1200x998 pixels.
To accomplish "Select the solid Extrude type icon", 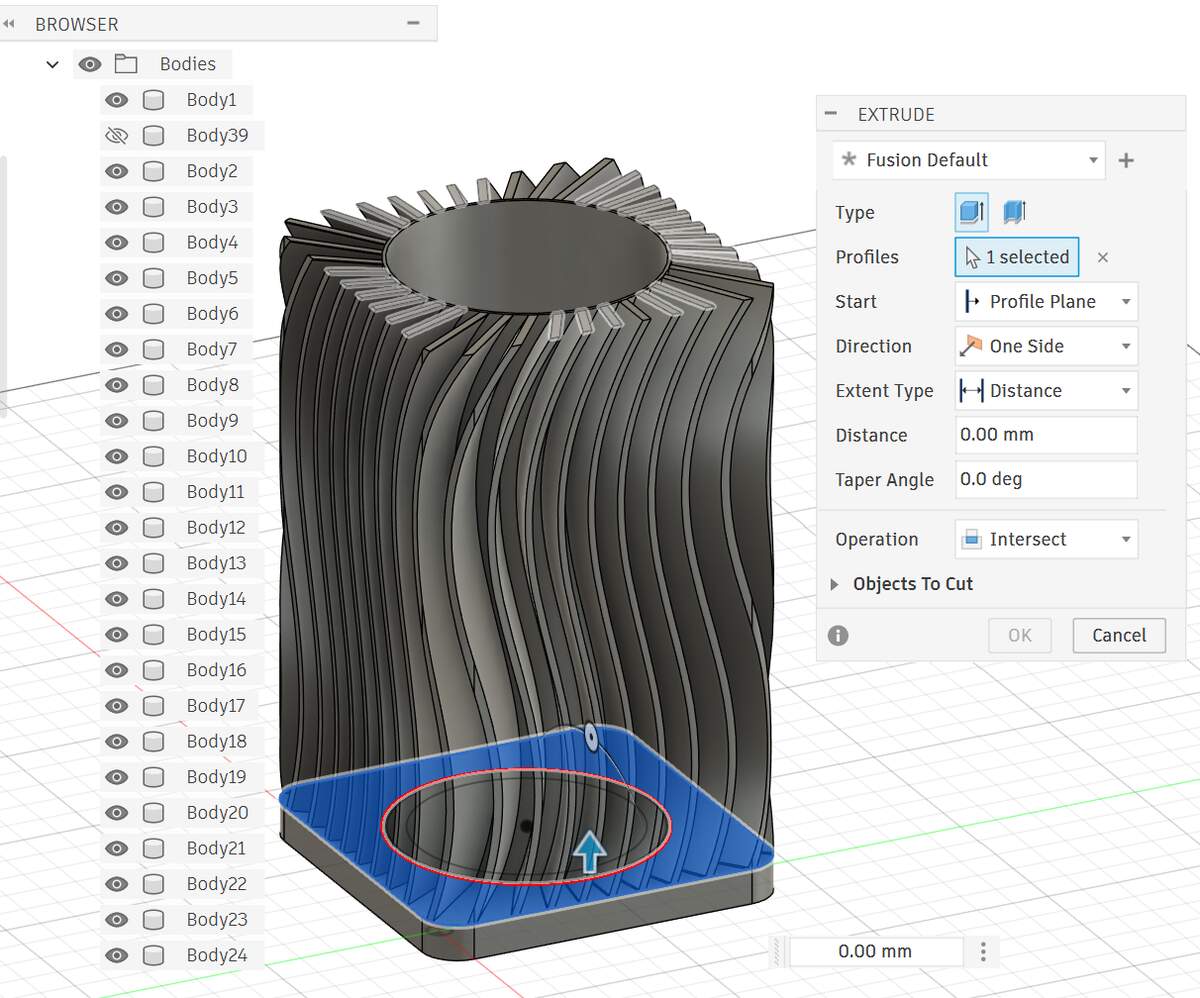I will pyautogui.click(x=971, y=212).
